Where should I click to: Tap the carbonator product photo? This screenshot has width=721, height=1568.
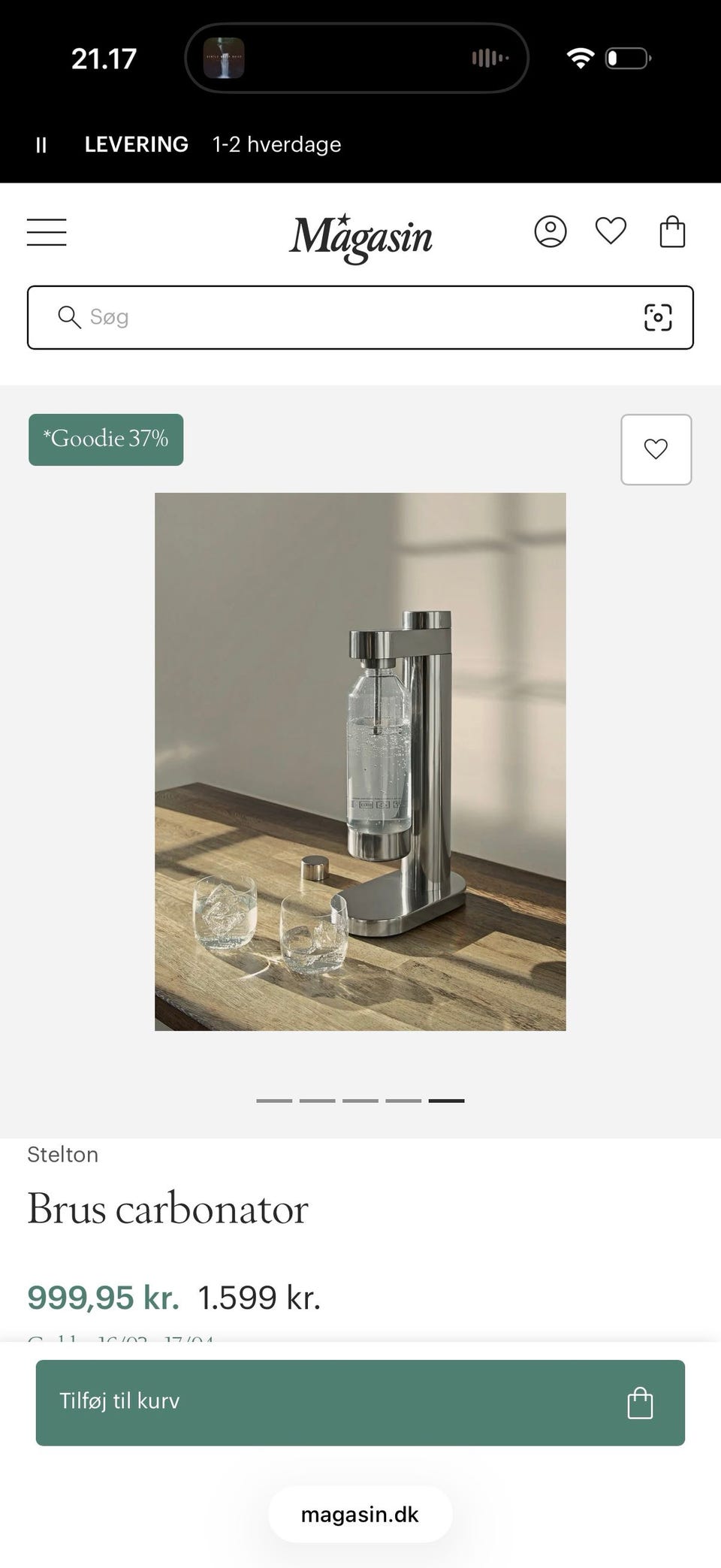[360, 762]
